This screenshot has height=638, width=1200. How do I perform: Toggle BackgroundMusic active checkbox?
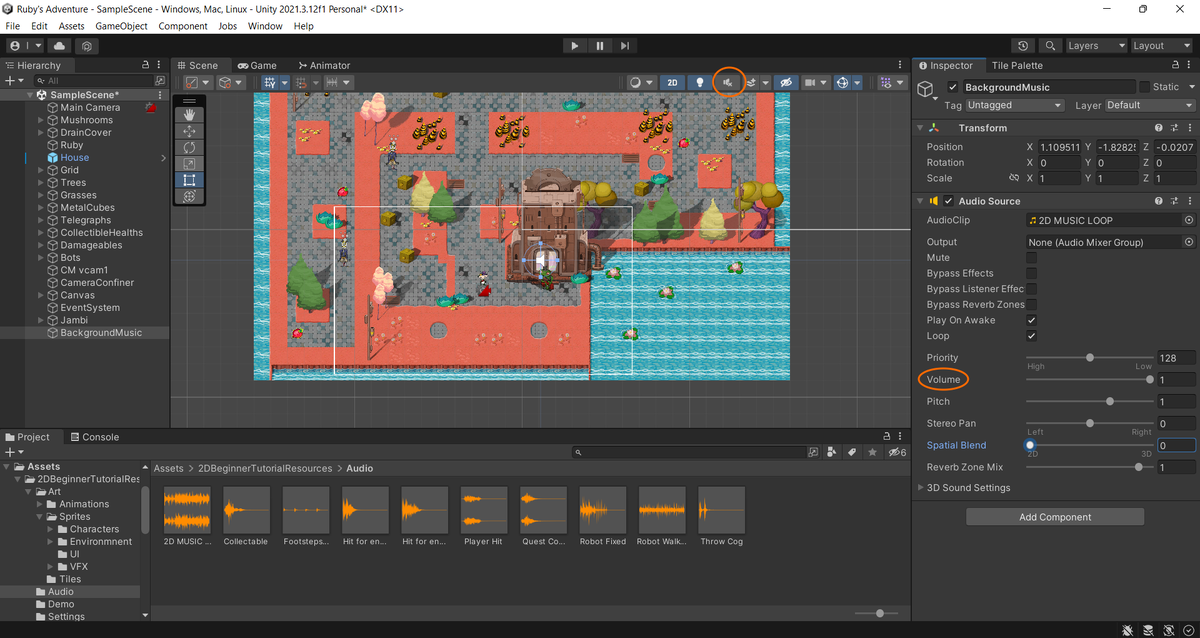pos(953,87)
